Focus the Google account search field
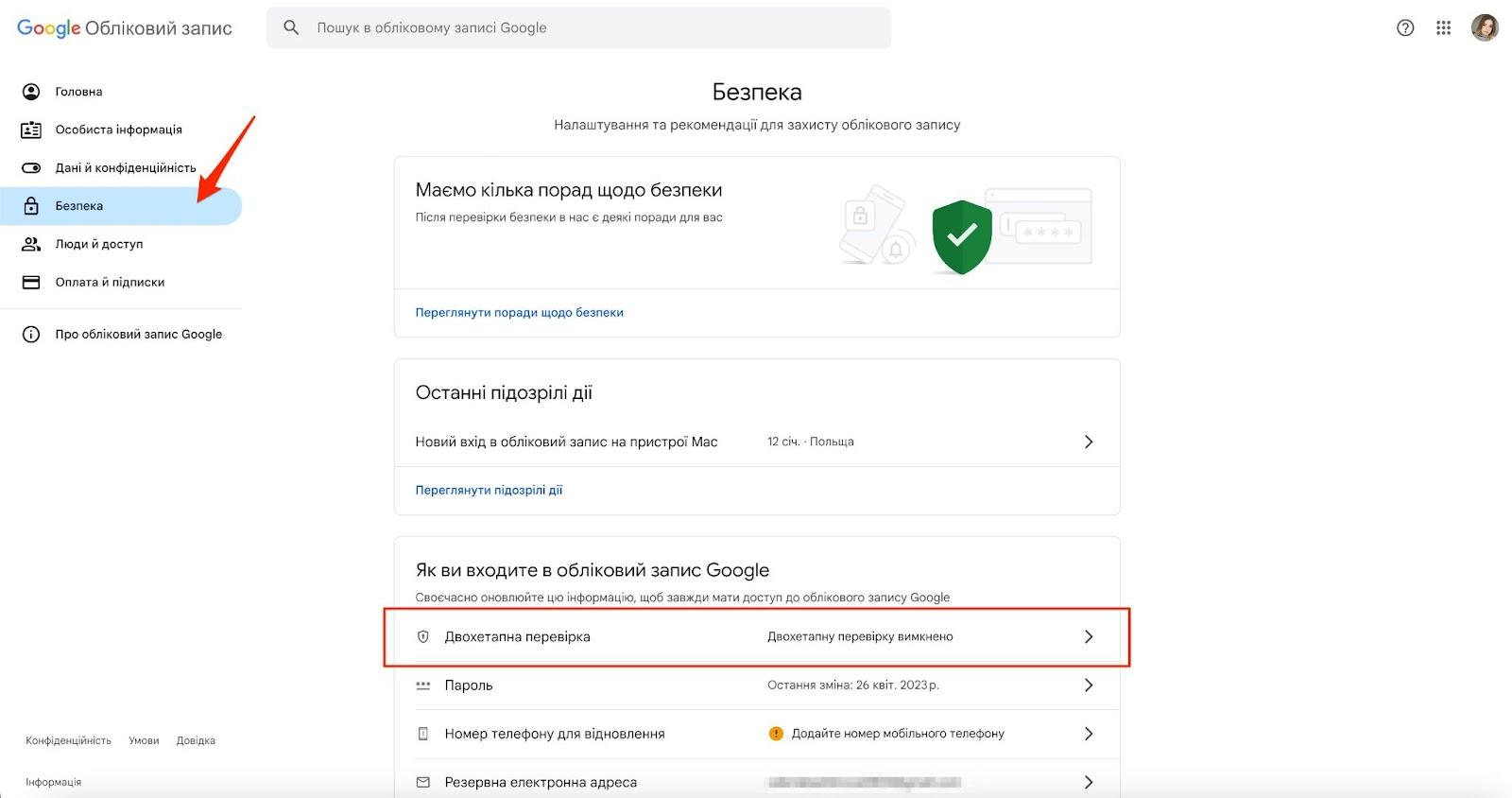 pyautogui.click(x=578, y=27)
